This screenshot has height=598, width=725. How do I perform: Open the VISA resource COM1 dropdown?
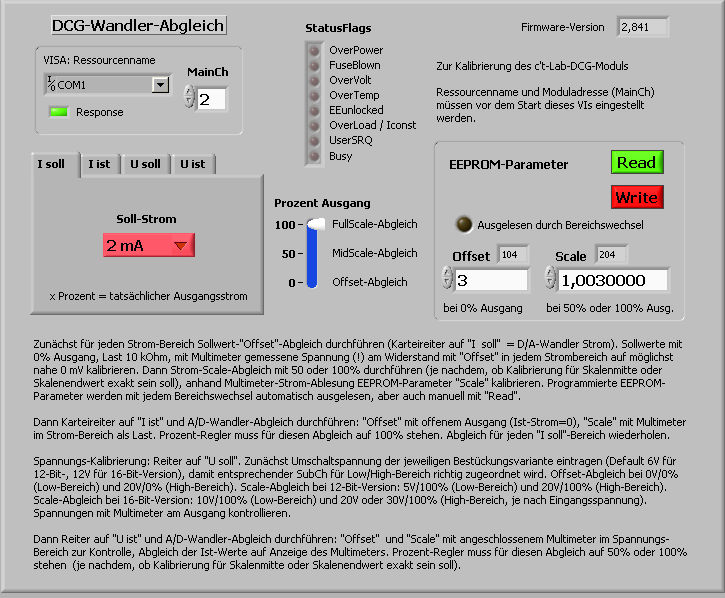pyautogui.click(x=160, y=85)
